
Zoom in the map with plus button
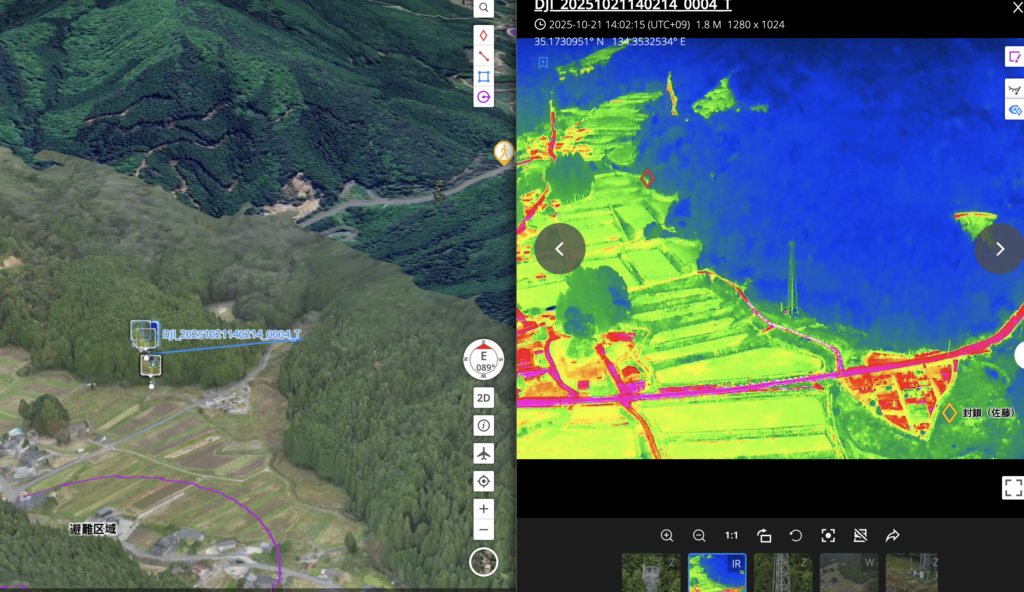click(x=484, y=509)
